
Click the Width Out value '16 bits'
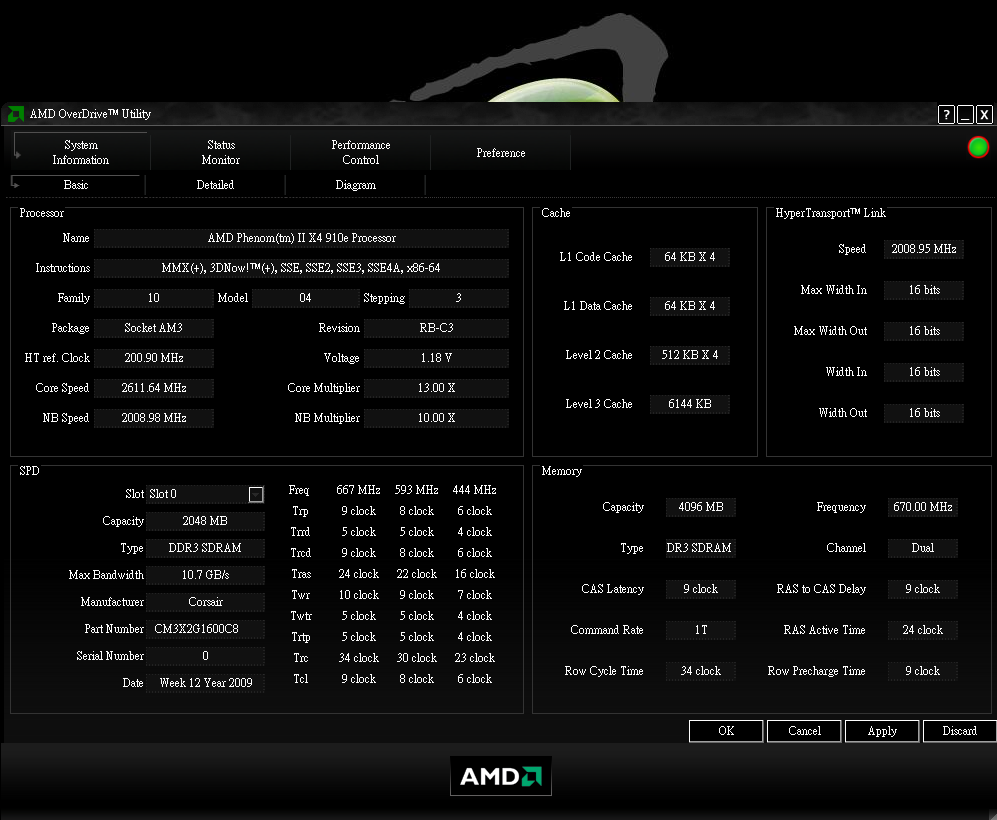[924, 413]
